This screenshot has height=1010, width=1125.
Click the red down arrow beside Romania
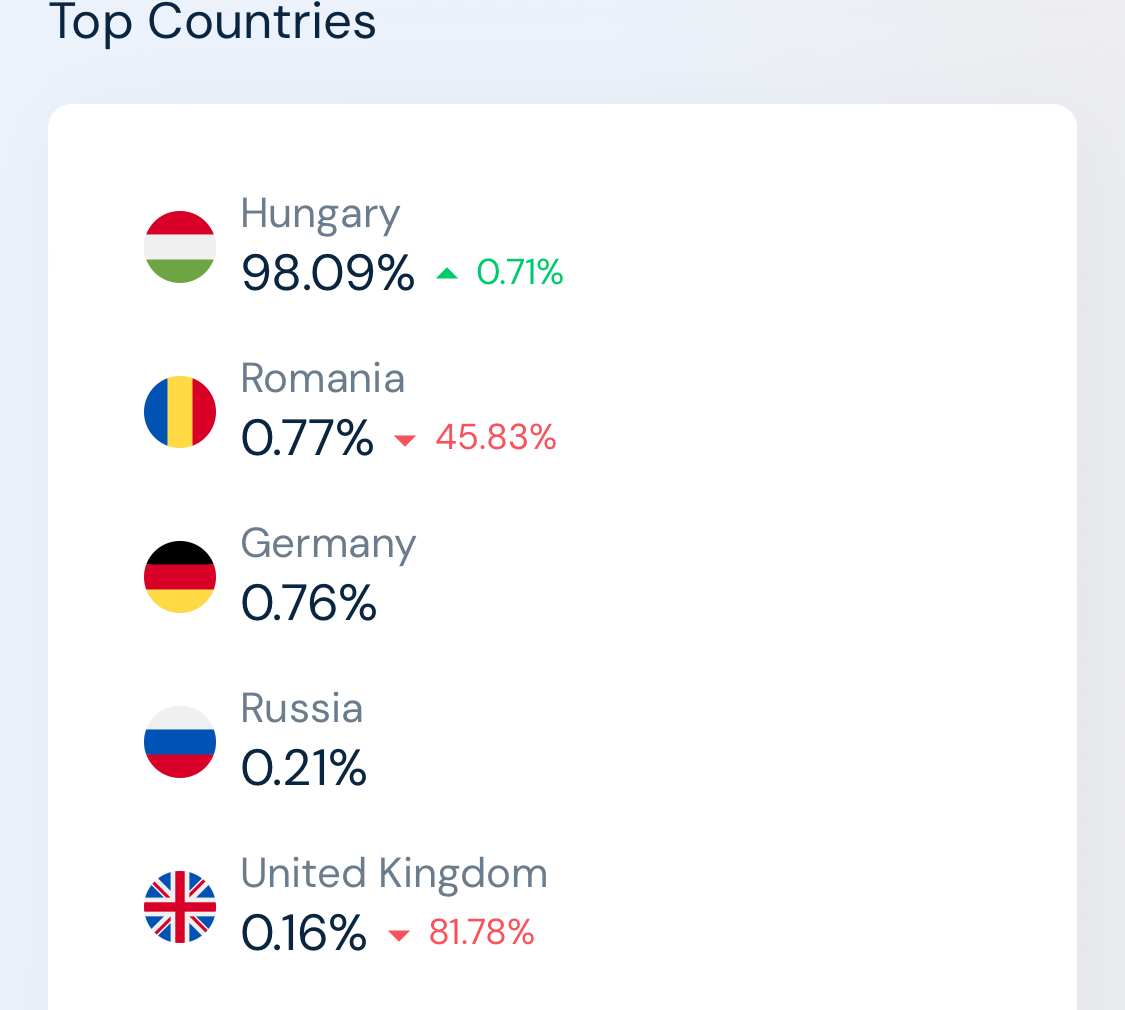[405, 440]
